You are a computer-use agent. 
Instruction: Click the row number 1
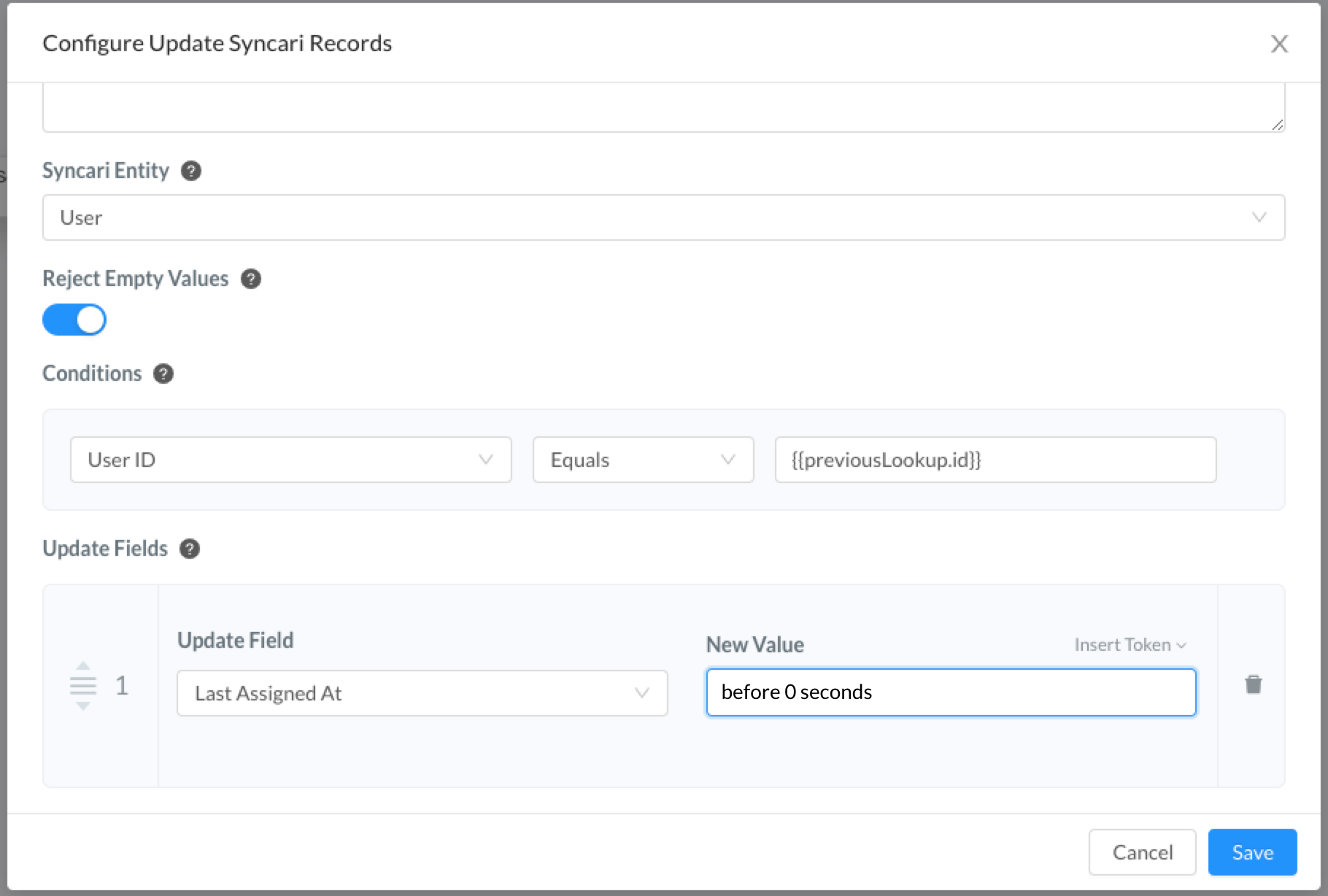[122, 686]
